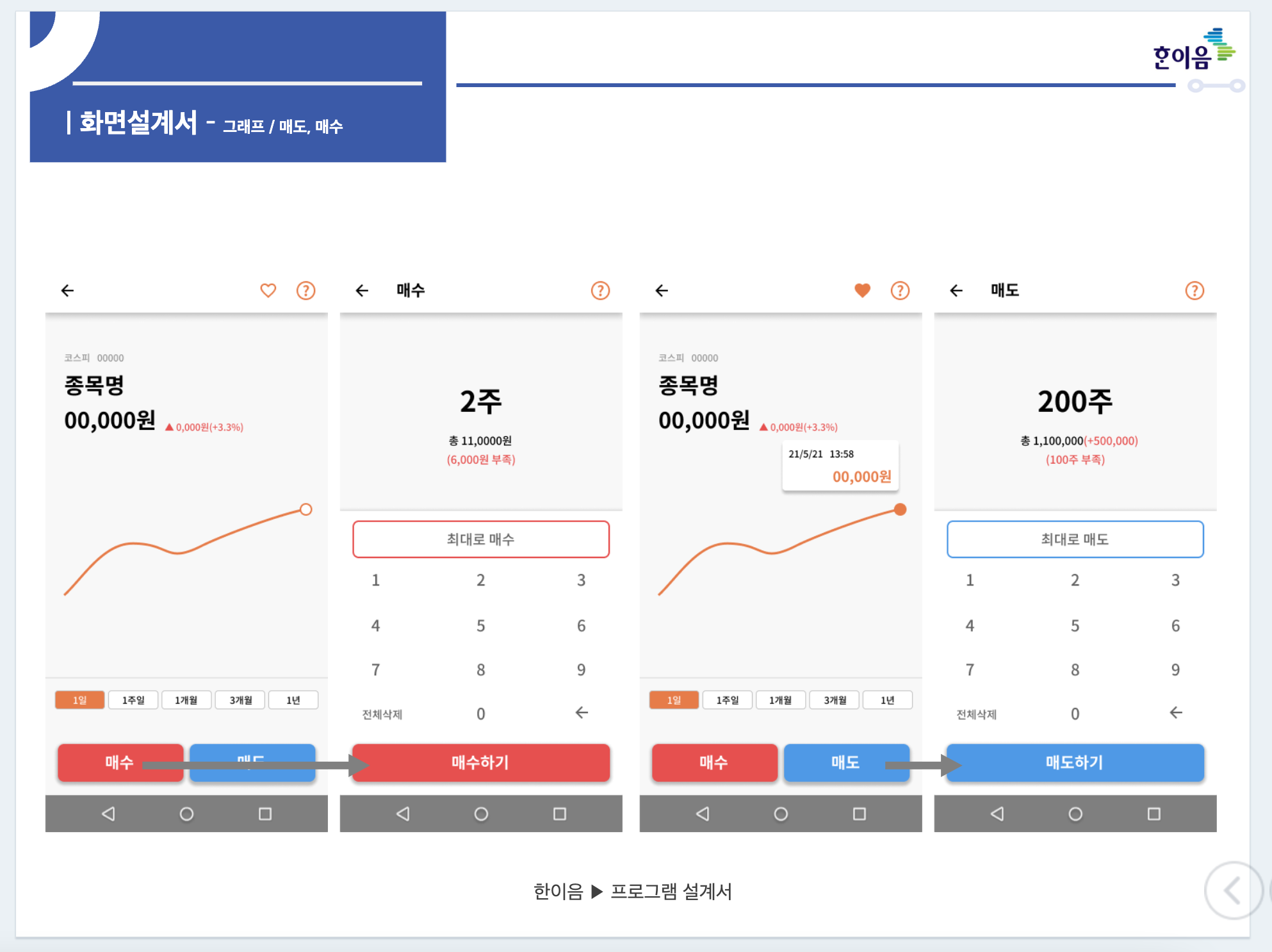Viewport: 1272px width, 952px height.
Task: Tap Android home circle on first phone
Action: (186, 814)
